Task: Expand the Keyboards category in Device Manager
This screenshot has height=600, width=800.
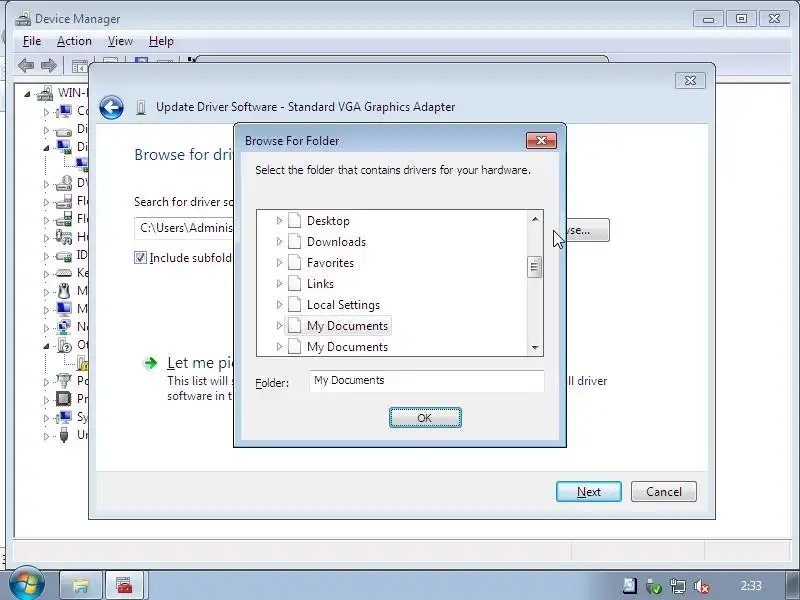Action: pos(46,274)
